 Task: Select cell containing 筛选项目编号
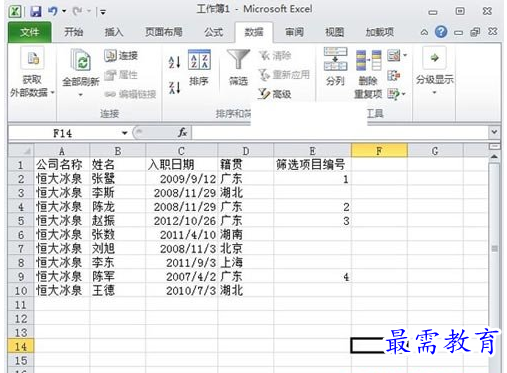coord(312,164)
